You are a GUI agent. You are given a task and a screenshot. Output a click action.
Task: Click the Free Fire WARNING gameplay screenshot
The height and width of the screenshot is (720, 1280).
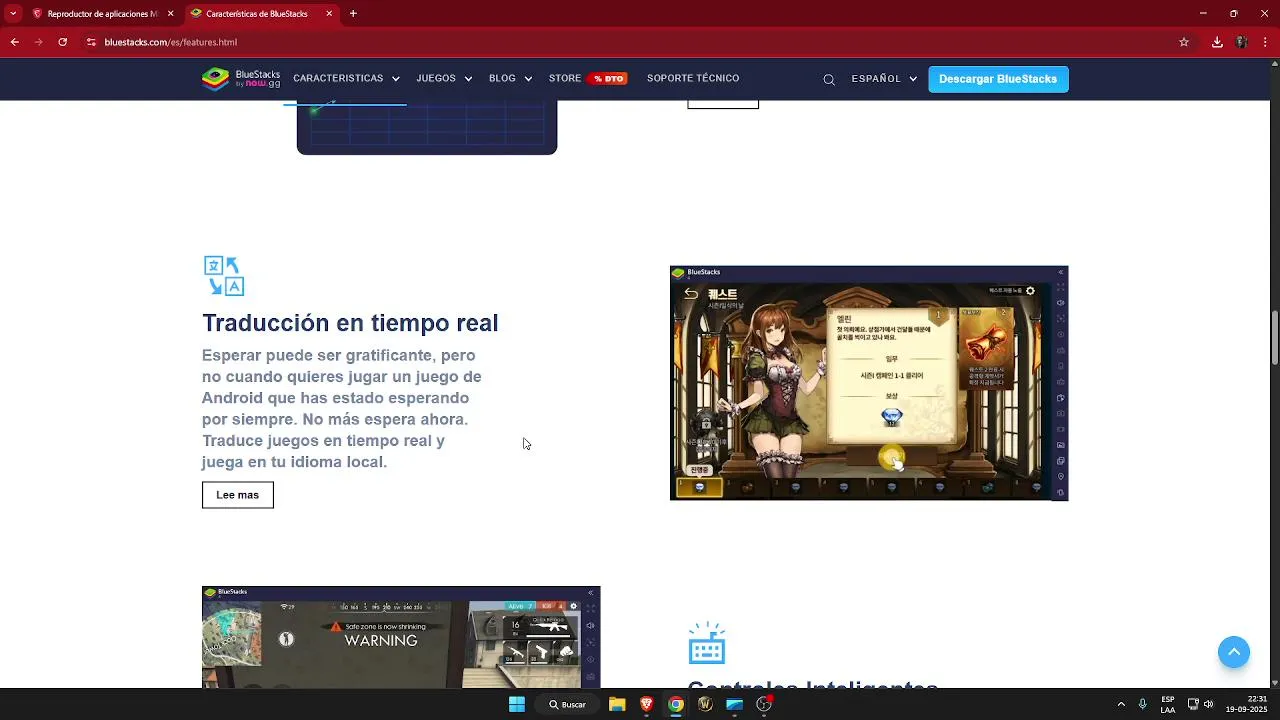[x=401, y=637]
